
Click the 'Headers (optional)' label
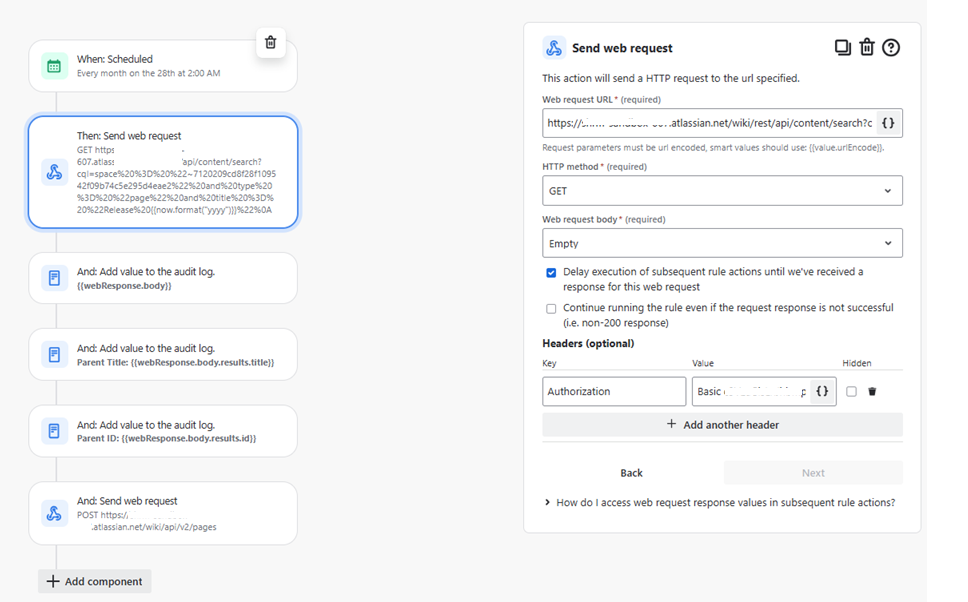click(x=588, y=343)
